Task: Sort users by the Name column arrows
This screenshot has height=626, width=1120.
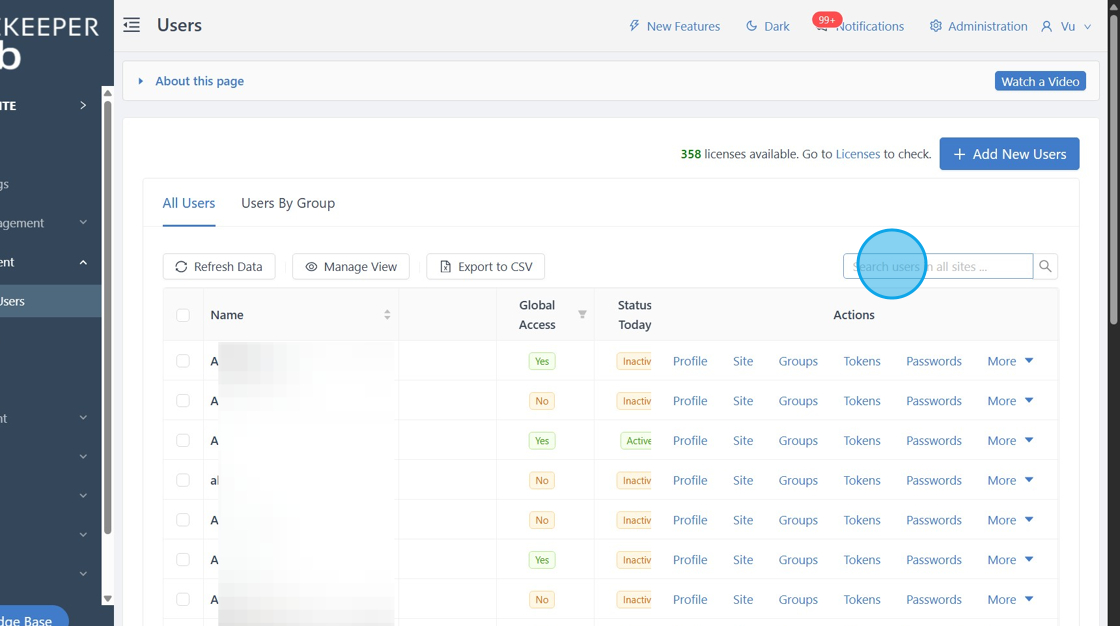Action: 387,314
